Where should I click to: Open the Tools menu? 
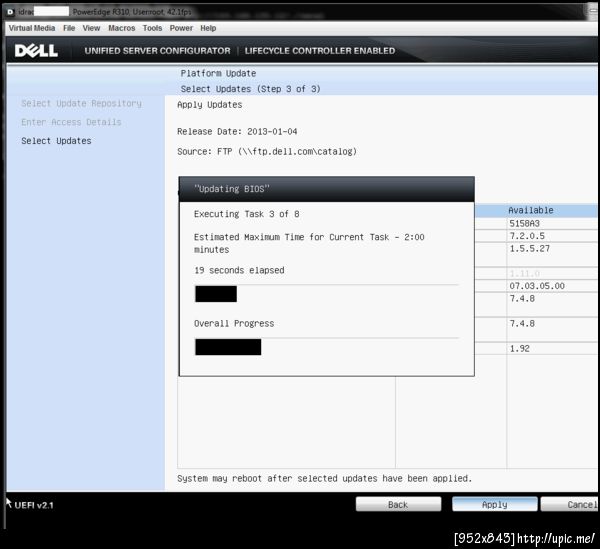[152, 28]
